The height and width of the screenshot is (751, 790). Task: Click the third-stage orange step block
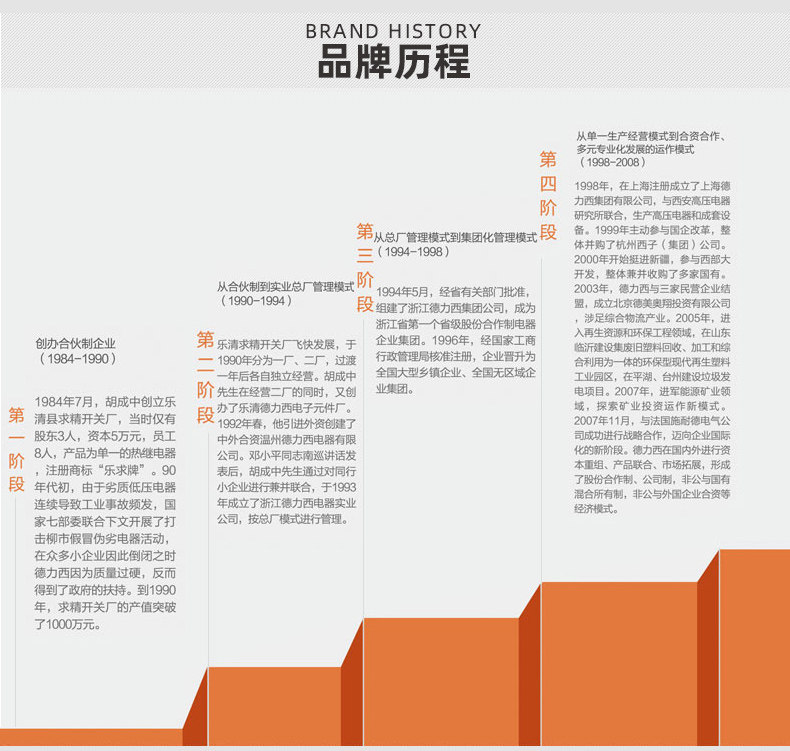[441, 681]
